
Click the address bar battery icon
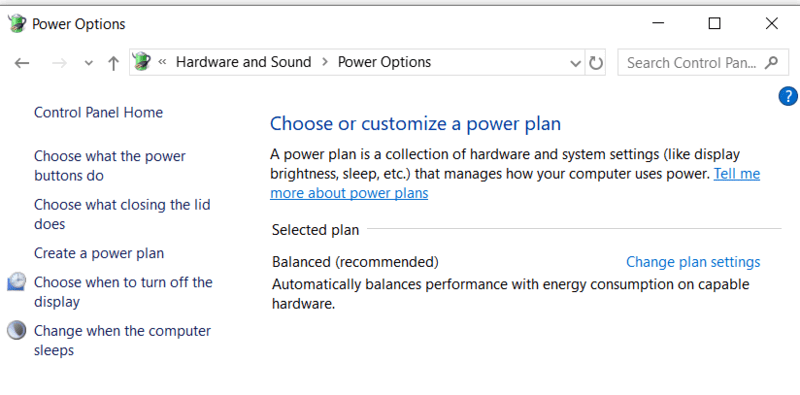(x=142, y=62)
